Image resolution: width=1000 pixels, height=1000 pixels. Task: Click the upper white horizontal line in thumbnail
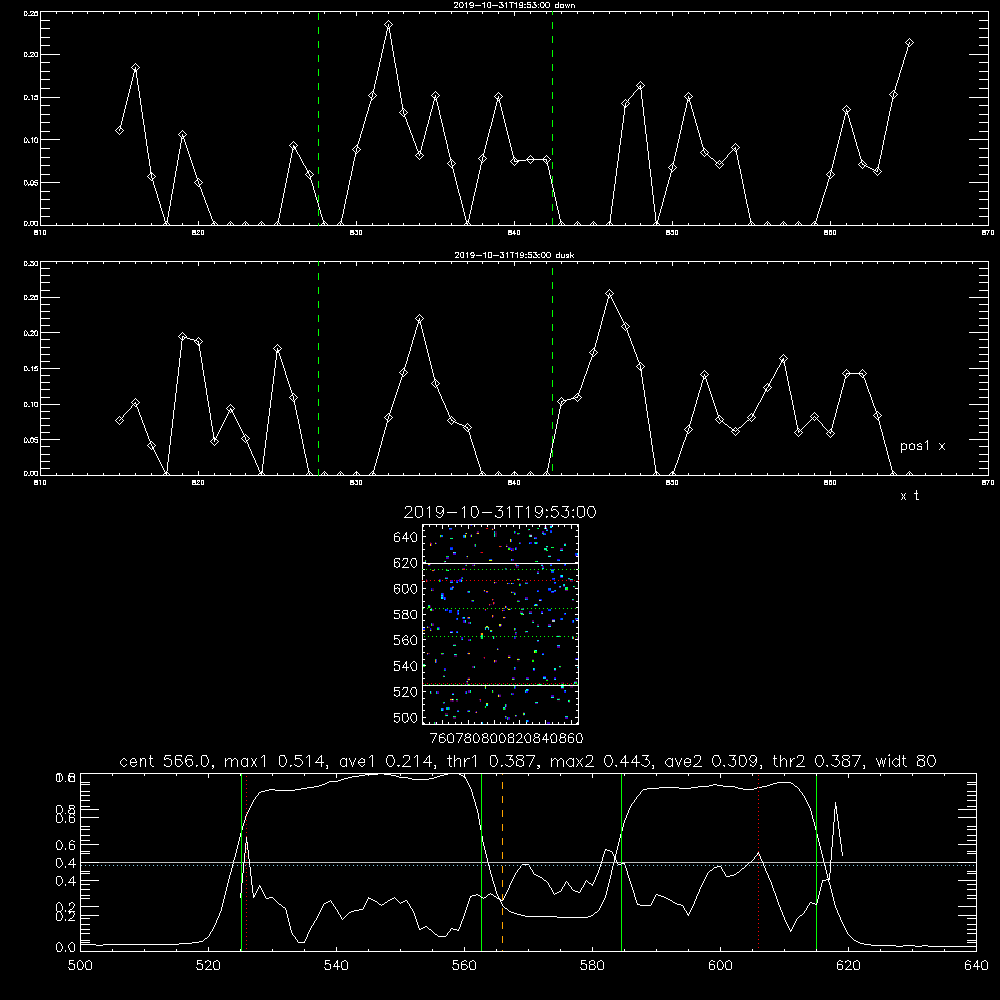501,563
